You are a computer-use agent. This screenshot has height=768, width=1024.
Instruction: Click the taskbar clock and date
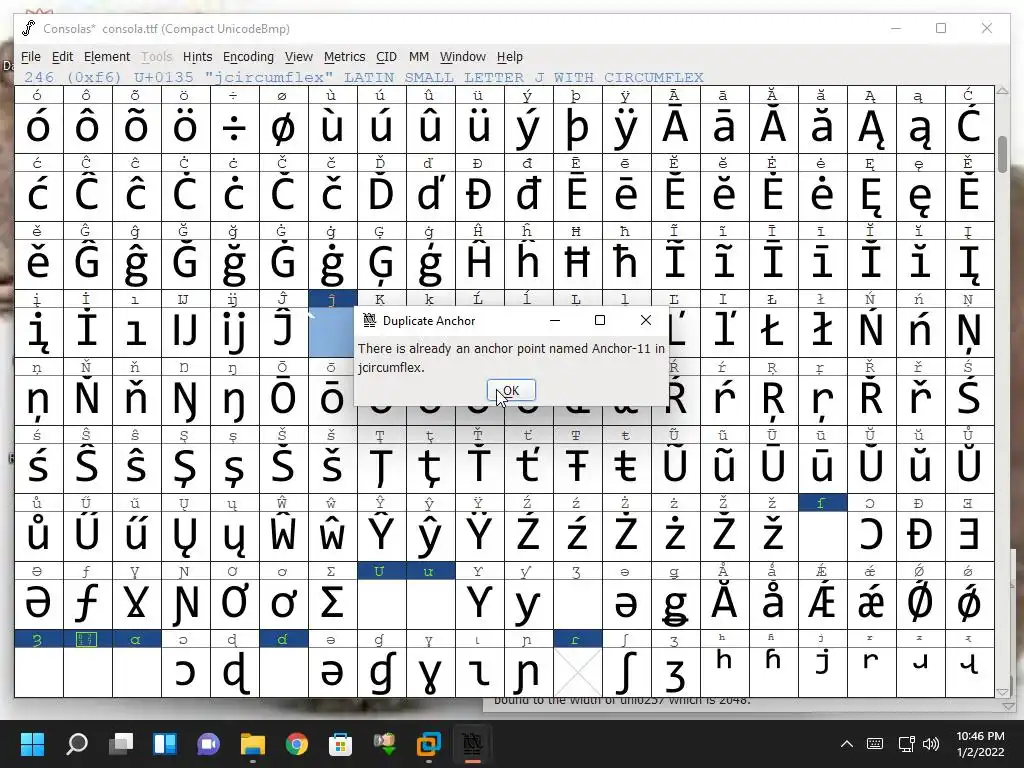click(980, 743)
